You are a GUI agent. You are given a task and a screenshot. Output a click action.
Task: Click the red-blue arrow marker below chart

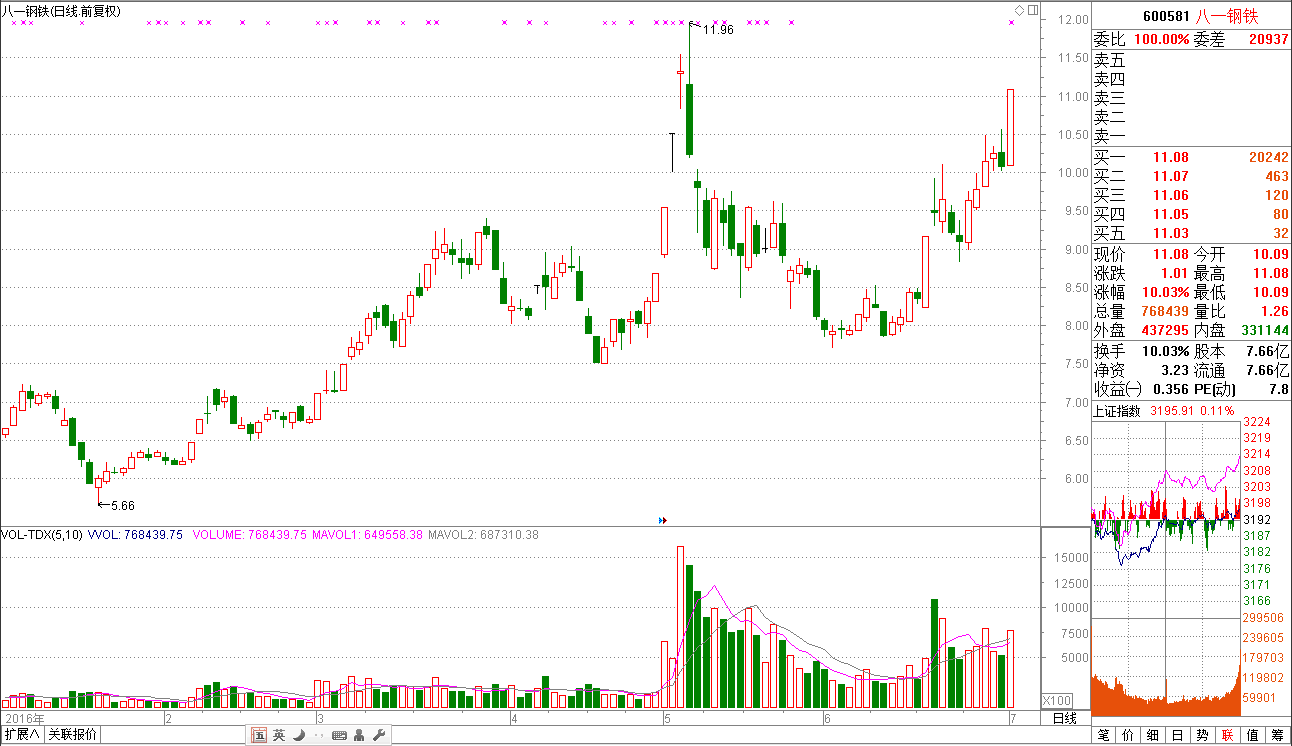(x=663, y=520)
